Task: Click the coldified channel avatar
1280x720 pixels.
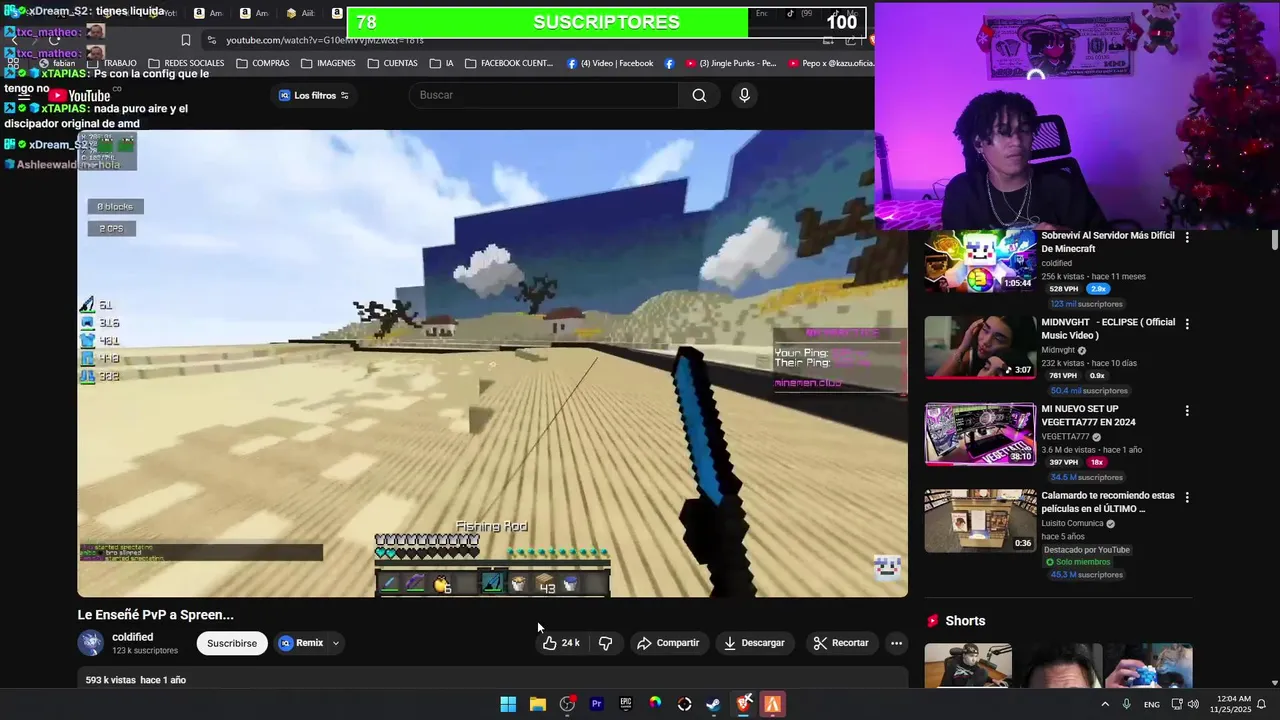Action: point(91,643)
